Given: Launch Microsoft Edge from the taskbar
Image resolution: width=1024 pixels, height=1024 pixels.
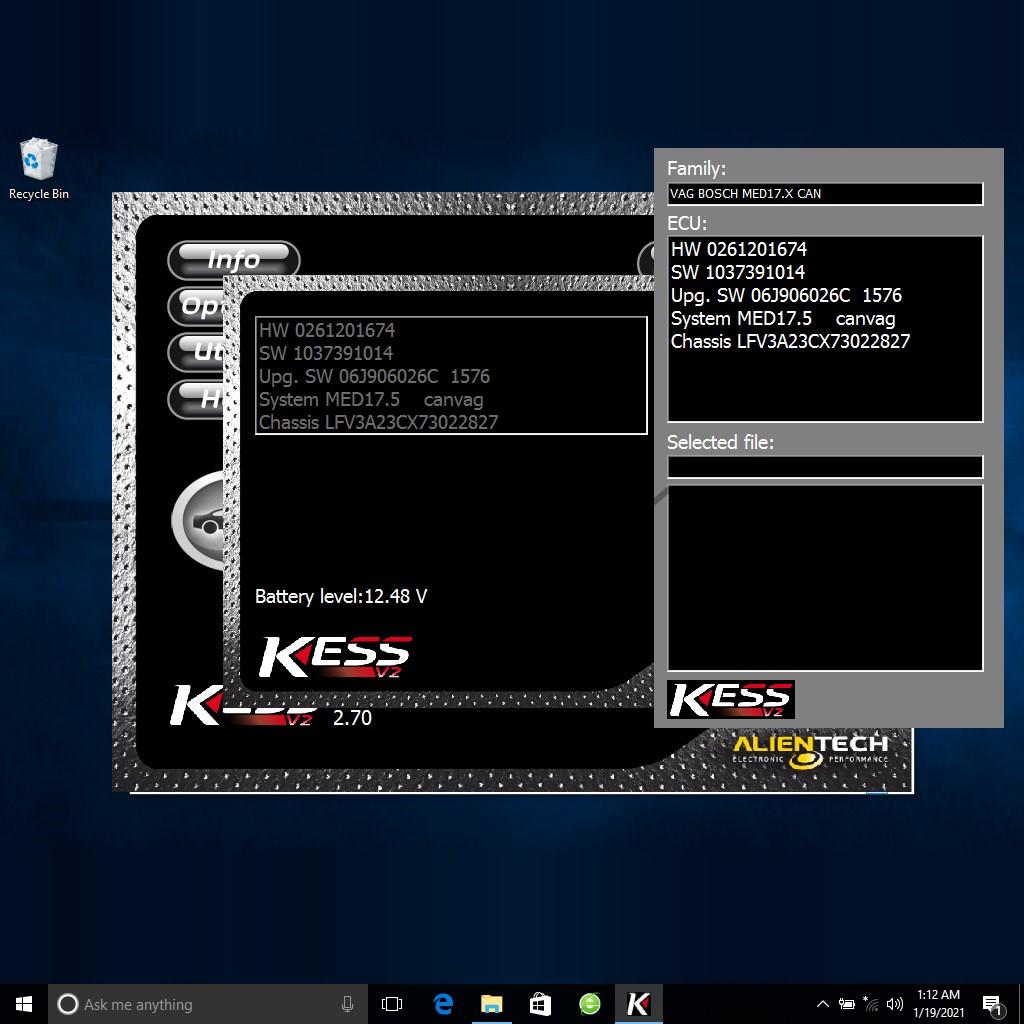Looking at the screenshot, I should coord(442,1004).
